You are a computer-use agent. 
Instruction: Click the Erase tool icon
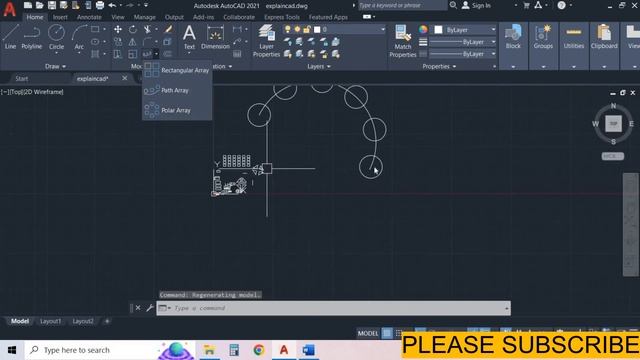(x=168, y=29)
